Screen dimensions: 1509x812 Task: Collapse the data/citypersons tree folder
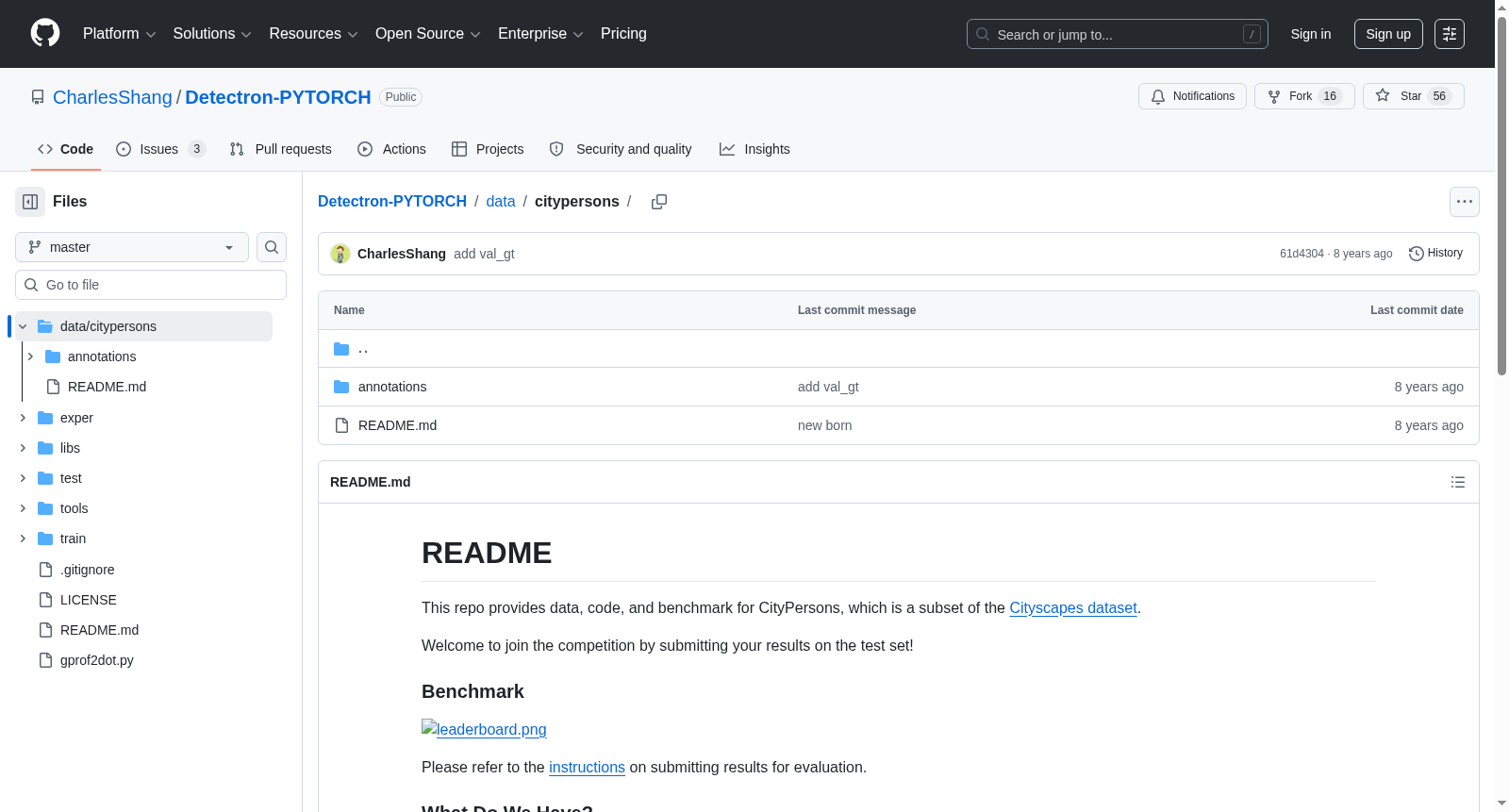pos(23,326)
